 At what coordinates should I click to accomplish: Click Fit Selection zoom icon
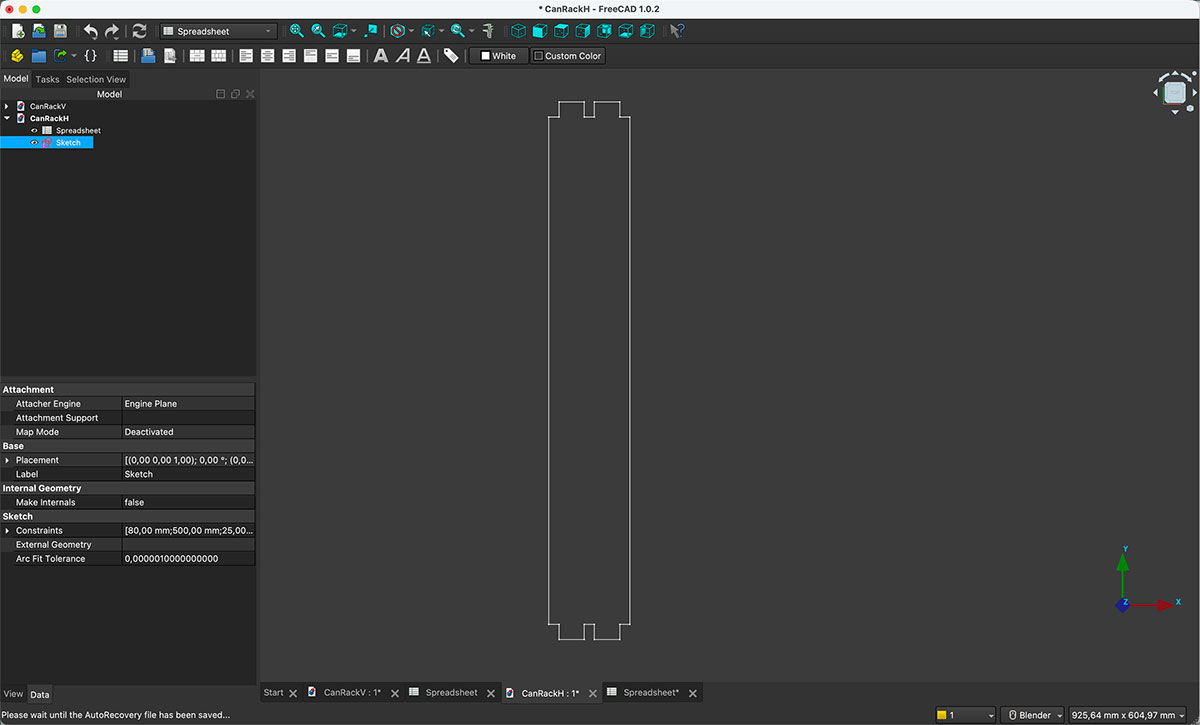pos(318,31)
